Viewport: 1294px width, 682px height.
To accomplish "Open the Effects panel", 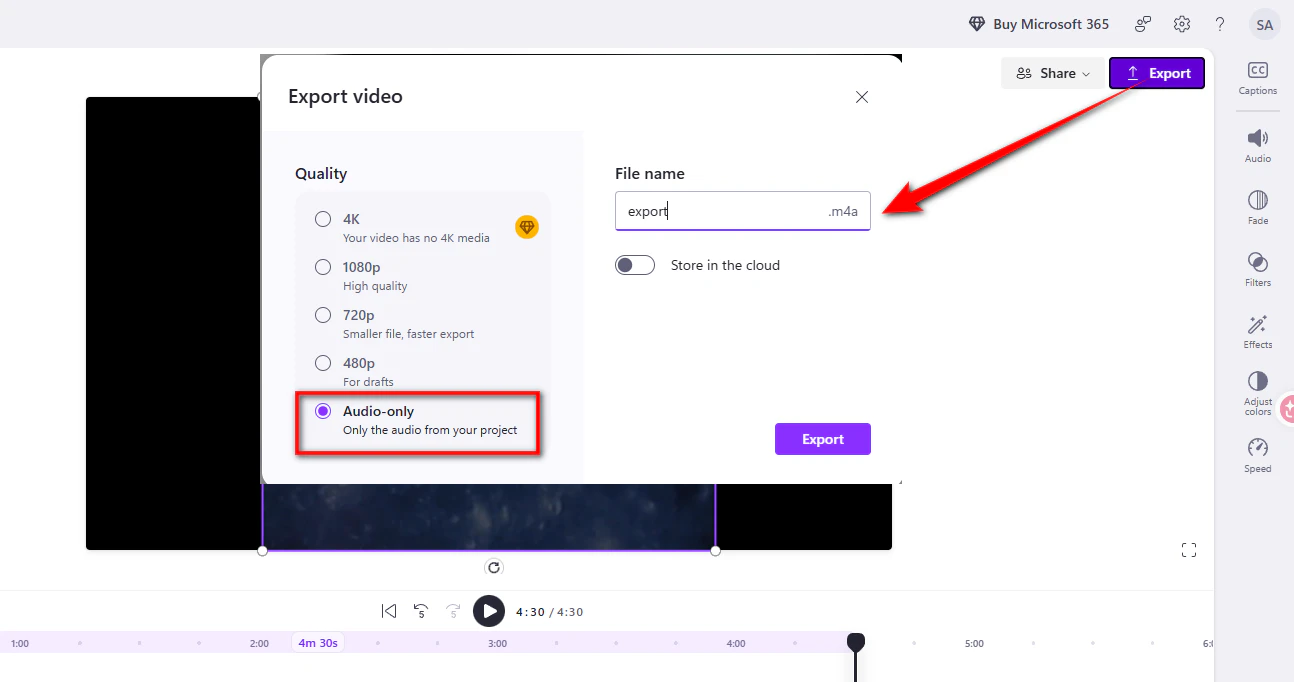I will click(x=1257, y=331).
